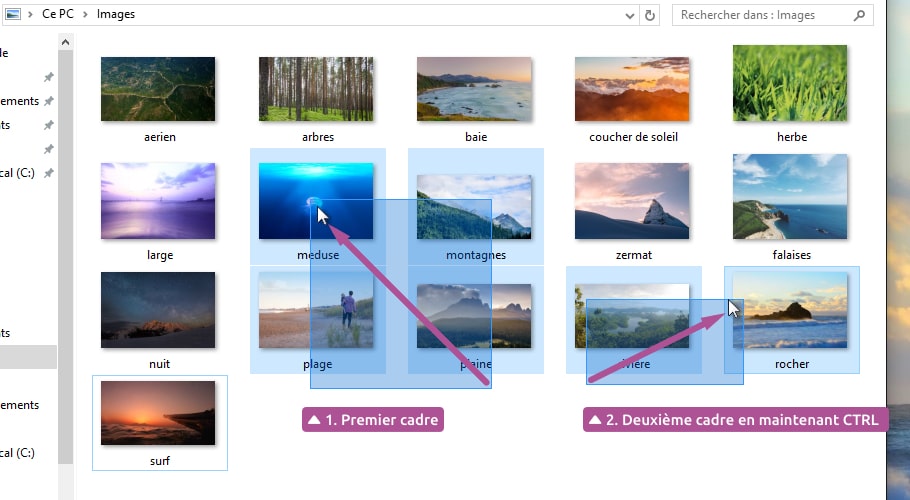
Task: Click the computer icon in address bar
Action: (13, 15)
